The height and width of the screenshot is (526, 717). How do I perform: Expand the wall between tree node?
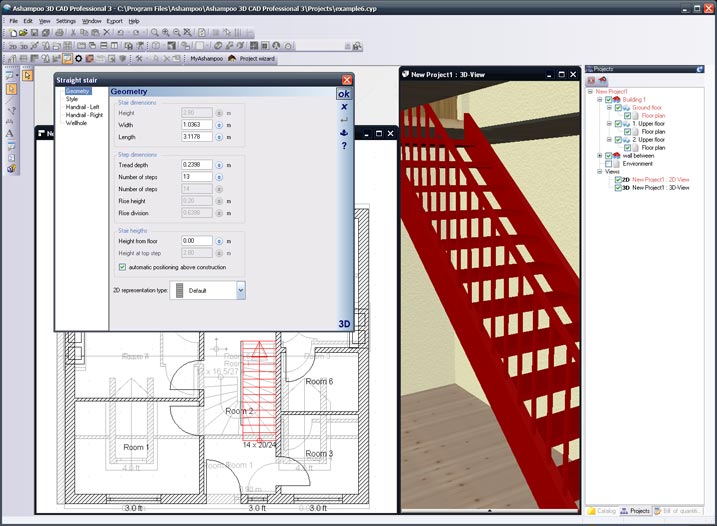[599, 156]
